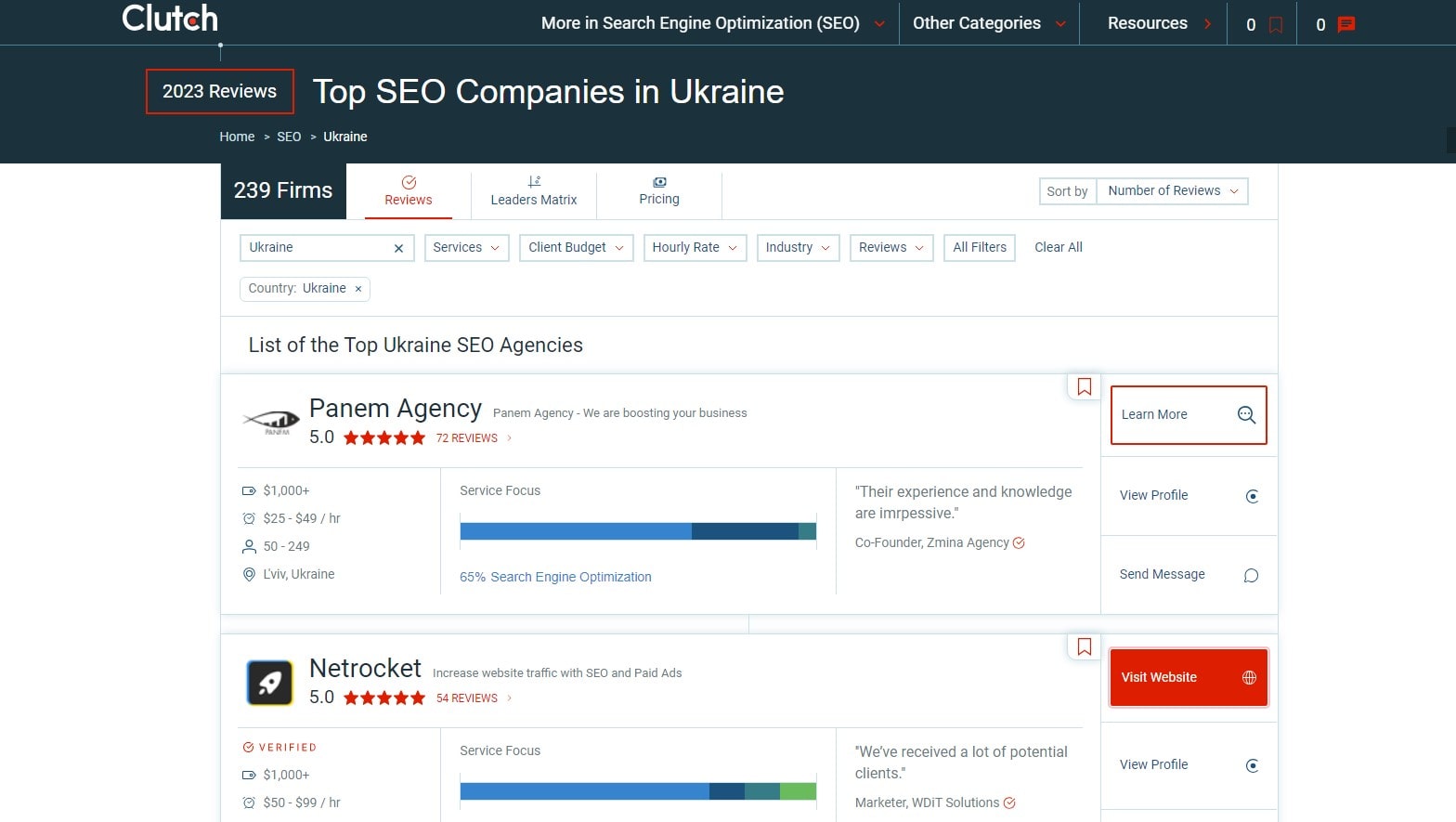
Task: Click $25 - $49 / hr rate text
Action: click(x=302, y=519)
